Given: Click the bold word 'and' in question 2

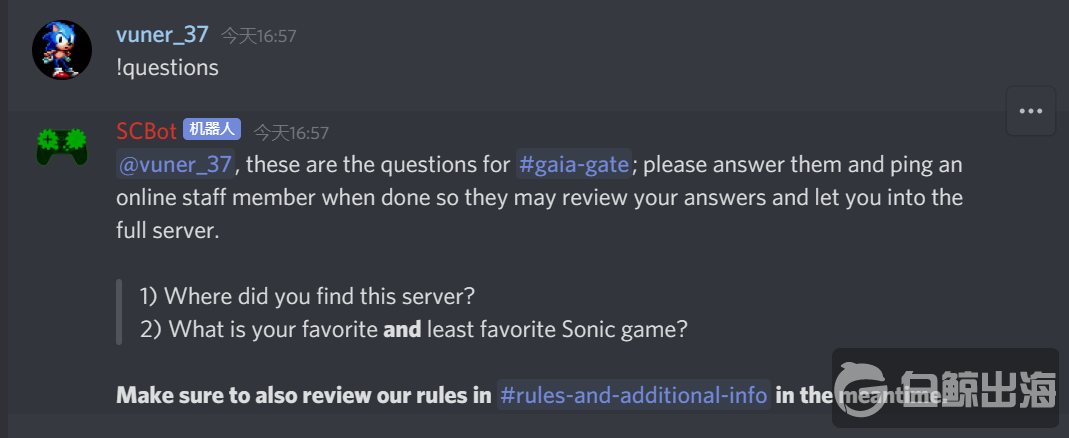Looking at the screenshot, I should 402,328.
